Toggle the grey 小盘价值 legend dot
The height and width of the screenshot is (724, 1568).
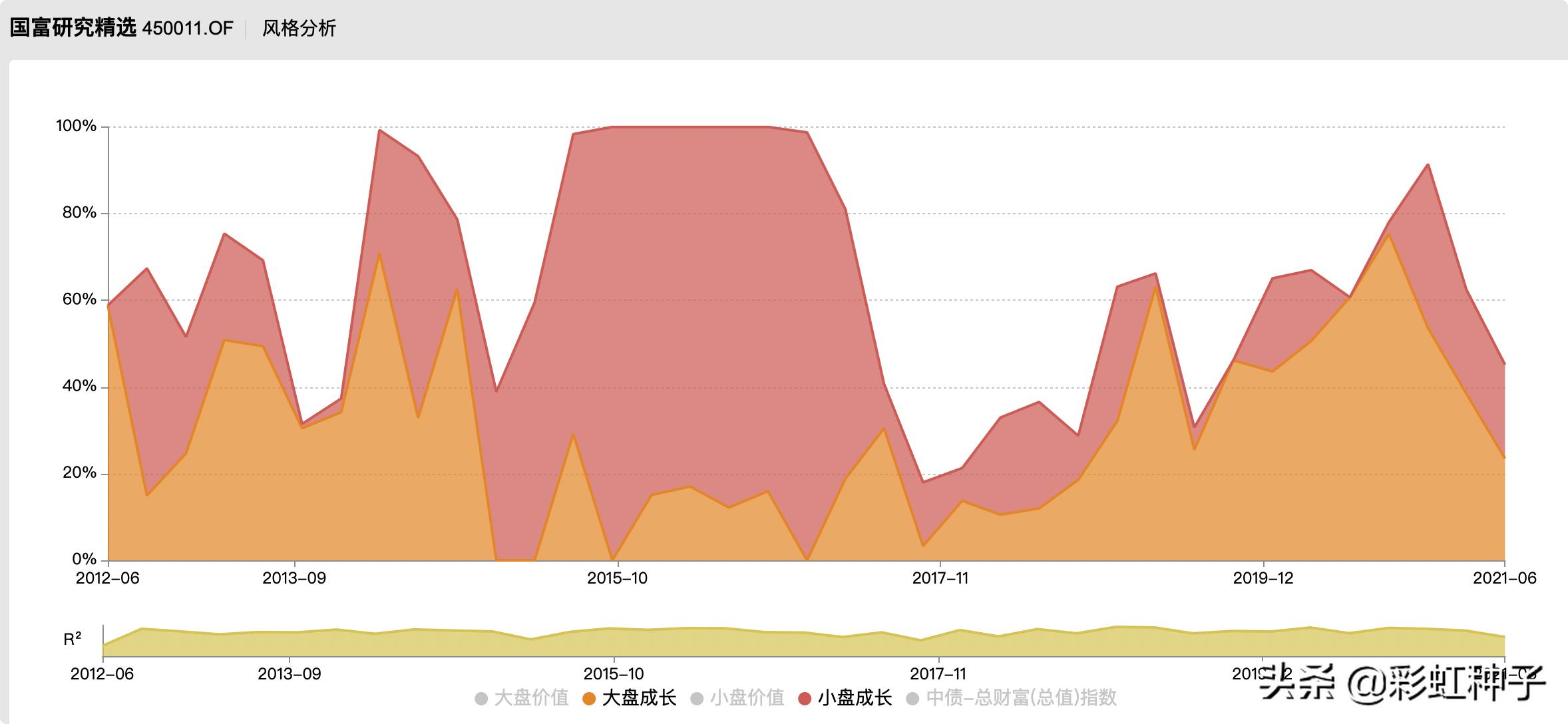tap(697, 699)
